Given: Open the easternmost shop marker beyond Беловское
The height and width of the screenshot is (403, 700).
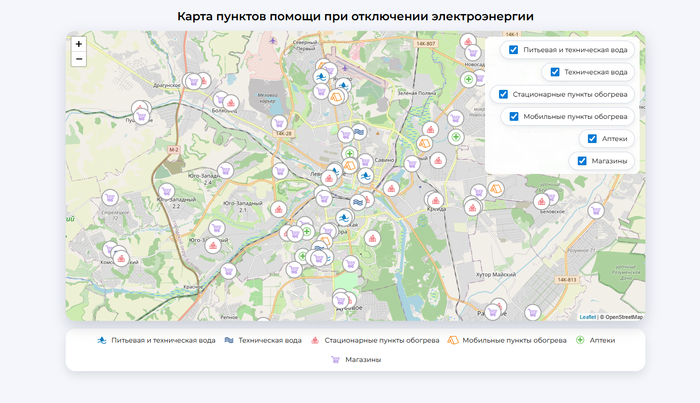Looking at the screenshot, I should [596, 210].
